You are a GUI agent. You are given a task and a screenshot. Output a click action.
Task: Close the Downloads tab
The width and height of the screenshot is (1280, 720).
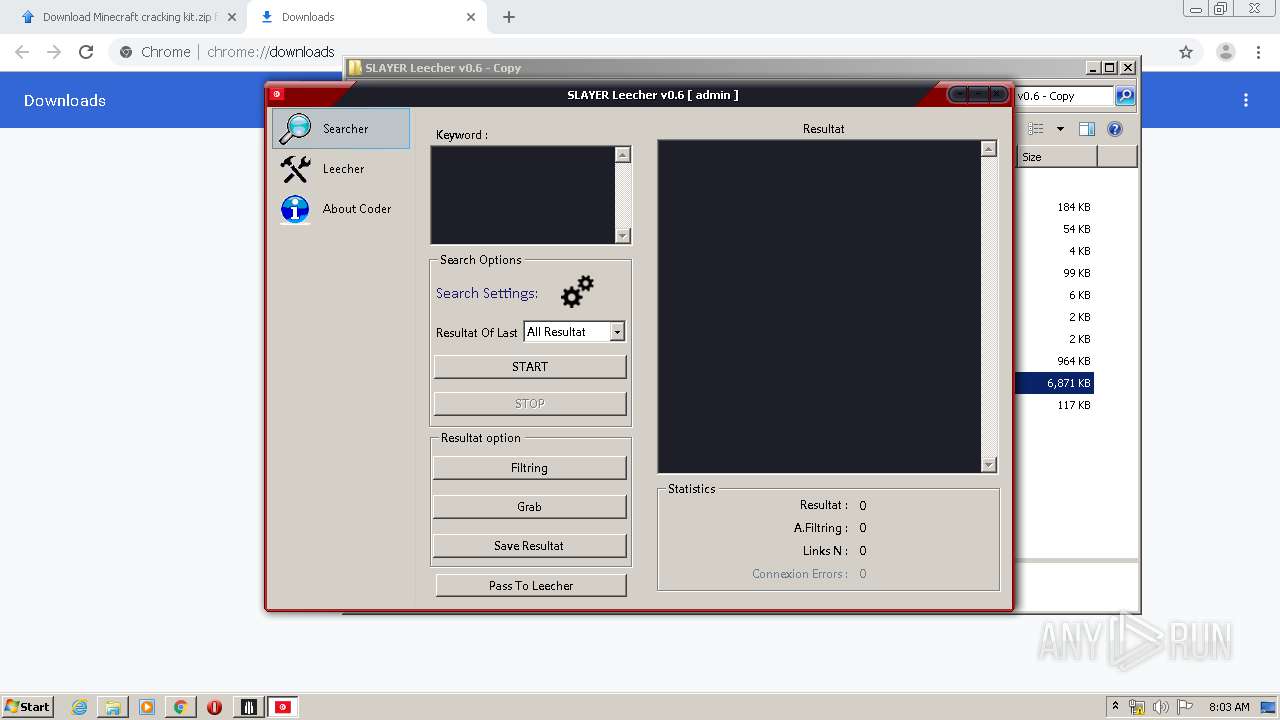tap(472, 17)
